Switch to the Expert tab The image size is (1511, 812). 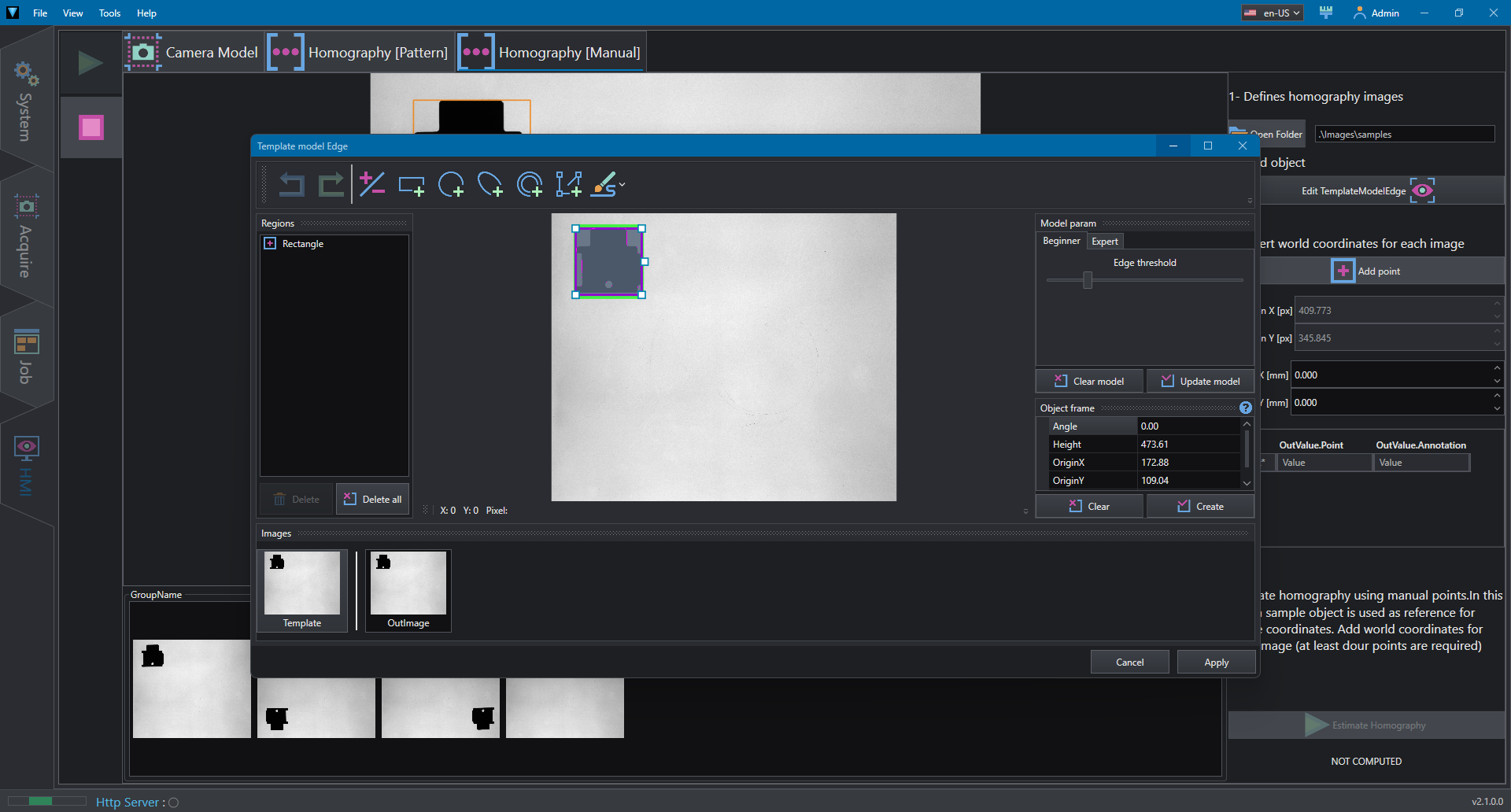(1104, 242)
